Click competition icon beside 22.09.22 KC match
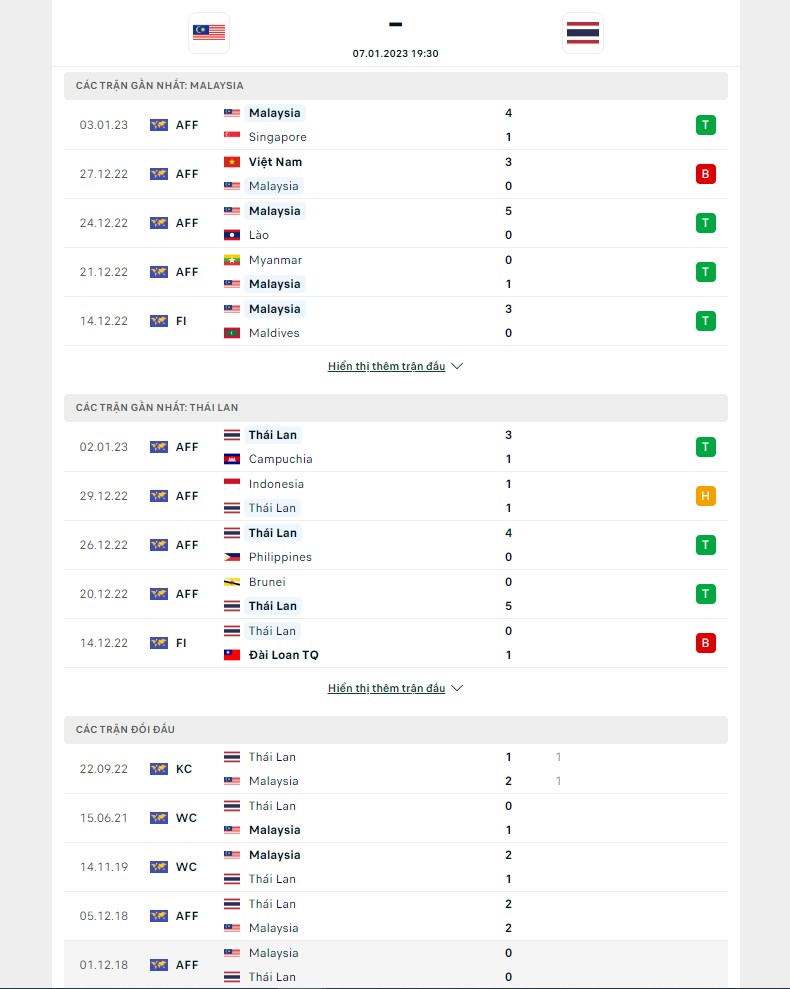This screenshot has width=790, height=989. [158, 769]
